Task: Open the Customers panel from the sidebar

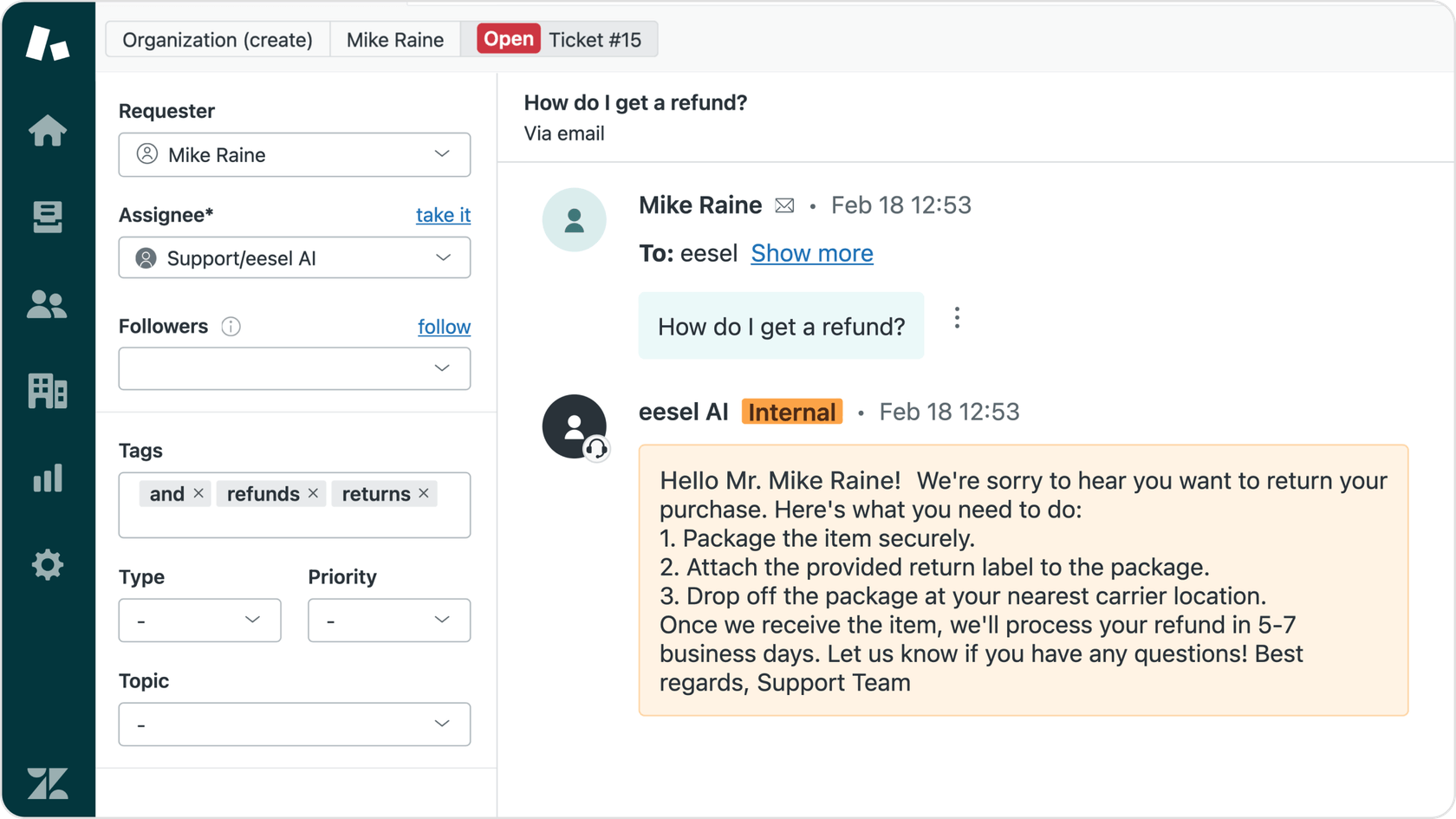Action: point(47,304)
